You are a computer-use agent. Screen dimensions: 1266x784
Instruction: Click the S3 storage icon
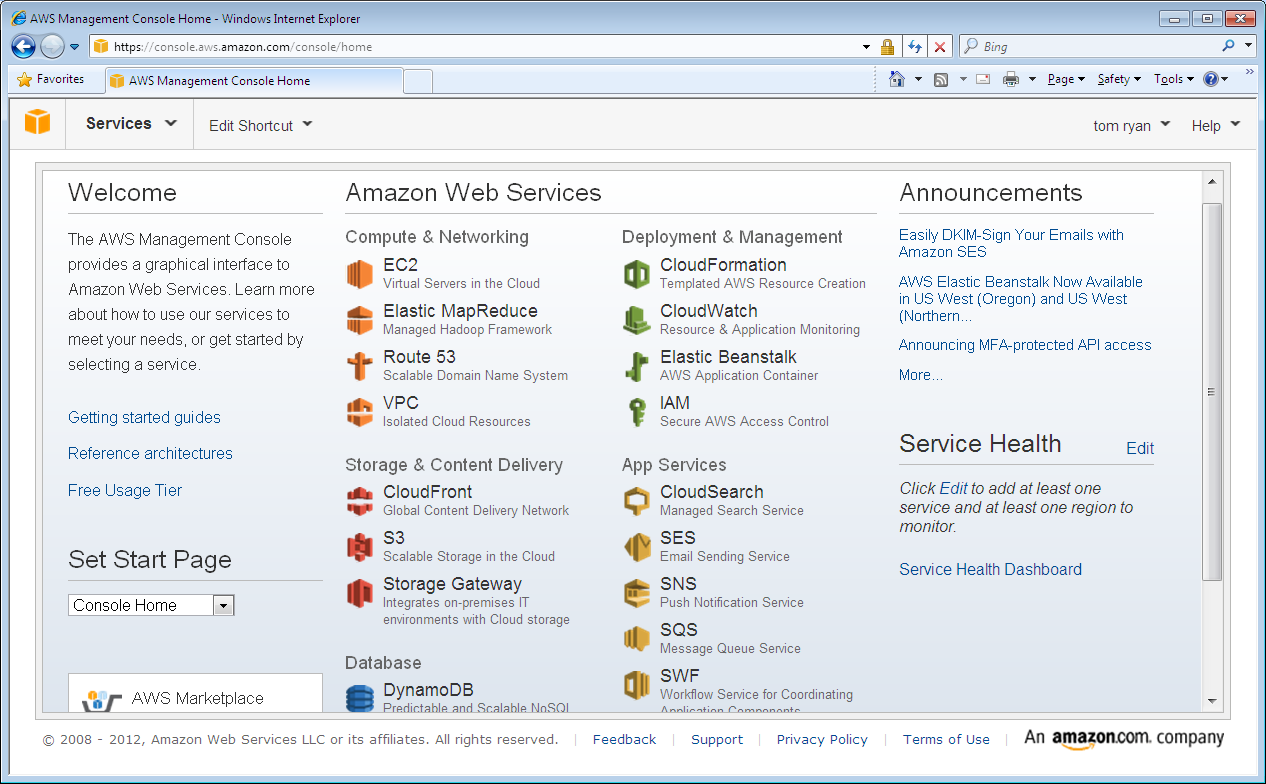[x=360, y=547]
